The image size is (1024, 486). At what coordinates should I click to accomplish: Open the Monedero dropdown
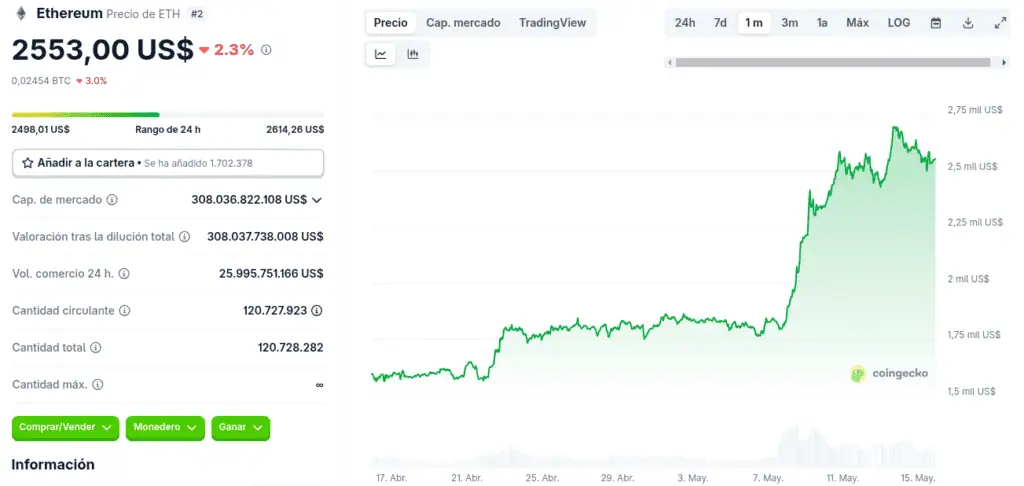[165, 428]
